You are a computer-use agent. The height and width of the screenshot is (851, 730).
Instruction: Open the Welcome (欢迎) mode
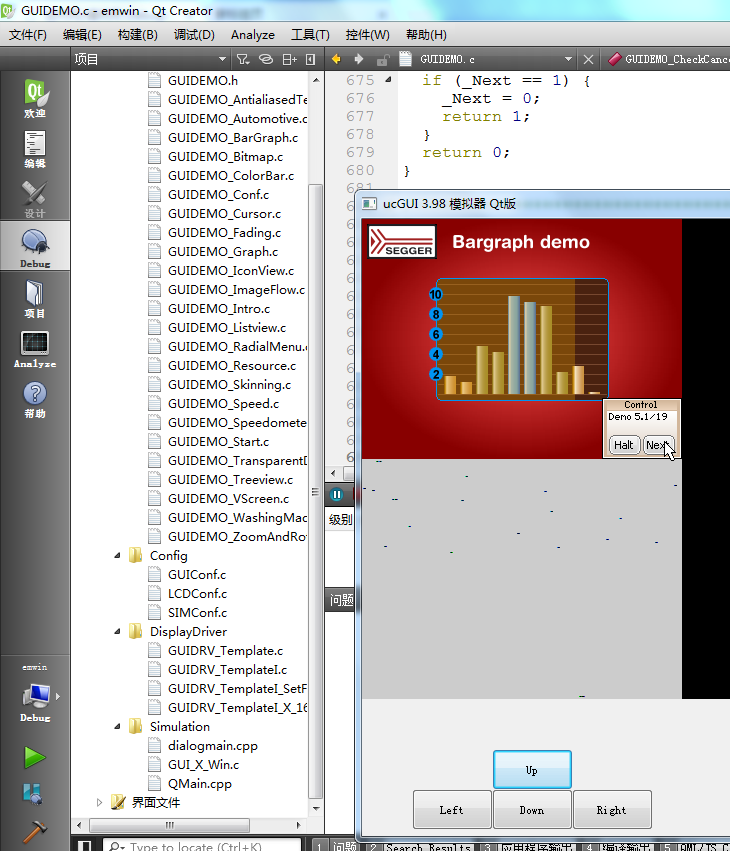[35, 99]
